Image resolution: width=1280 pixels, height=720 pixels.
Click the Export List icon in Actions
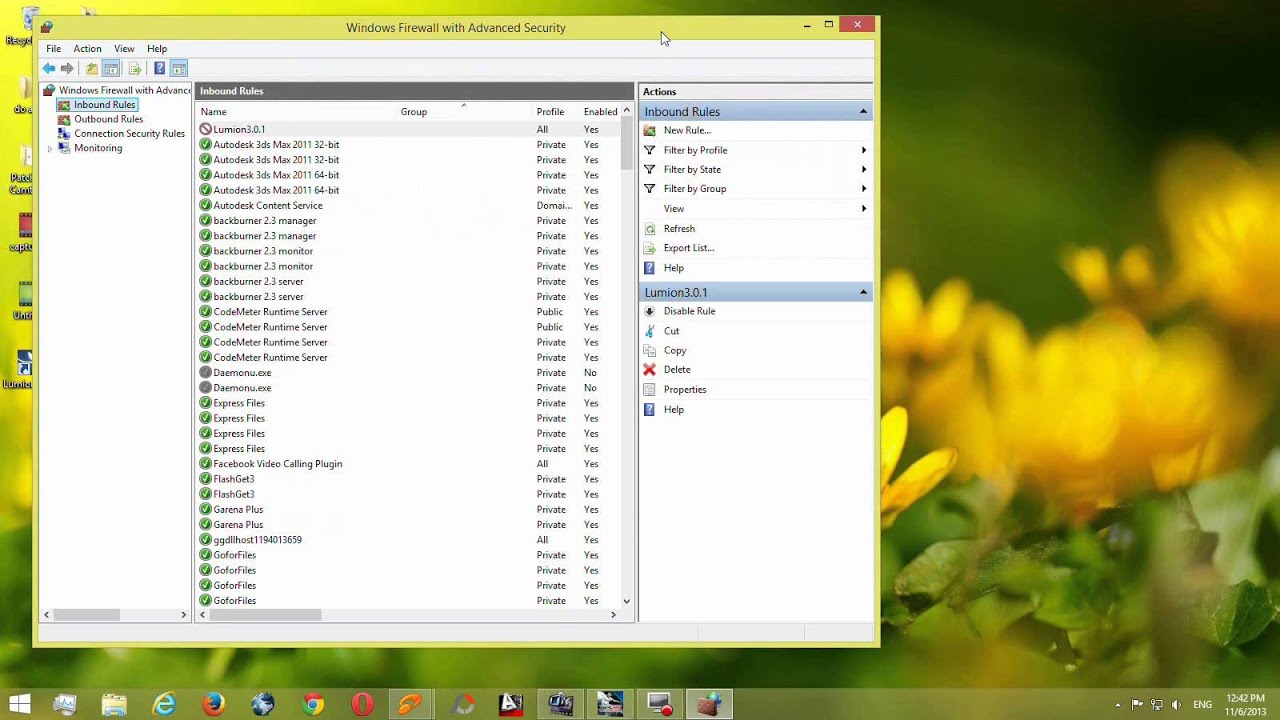click(650, 248)
